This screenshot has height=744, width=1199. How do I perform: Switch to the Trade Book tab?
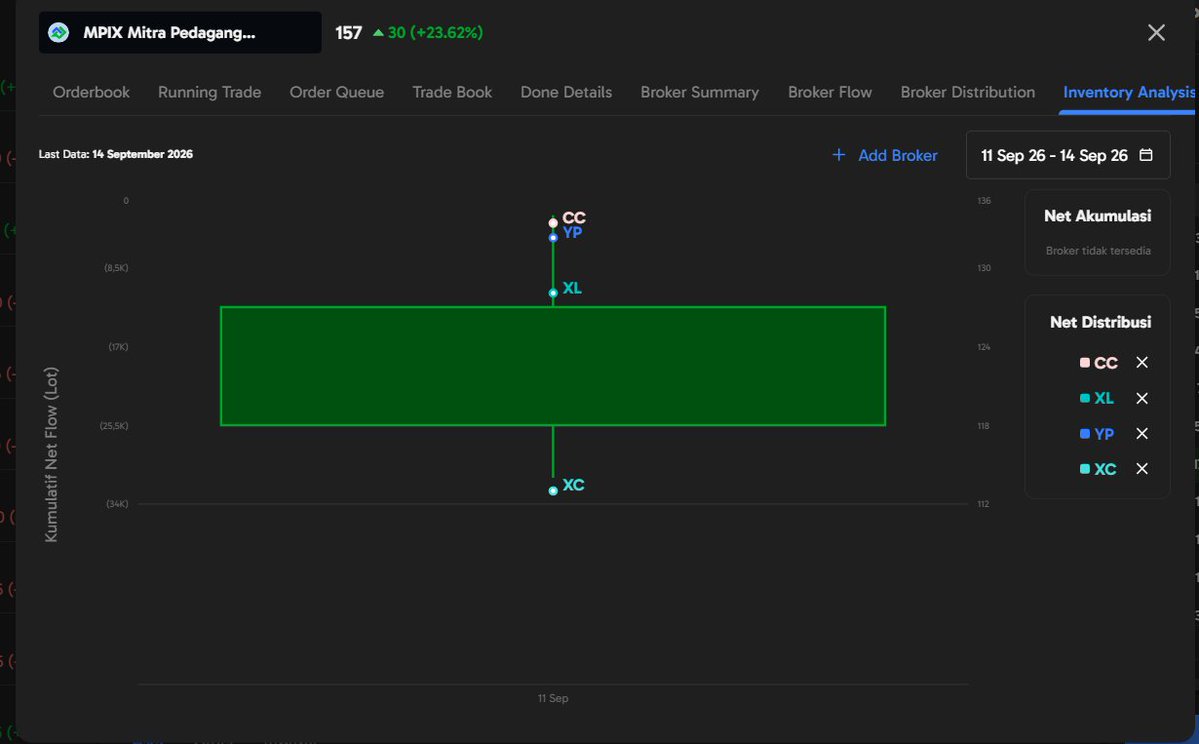click(452, 92)
